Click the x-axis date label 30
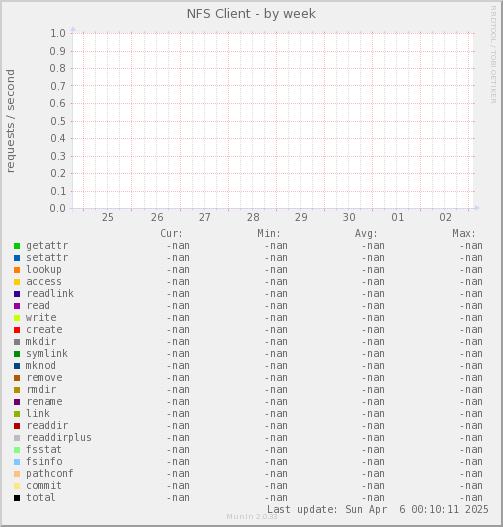Viewport: 503px width, 527px height. [349, 217]
